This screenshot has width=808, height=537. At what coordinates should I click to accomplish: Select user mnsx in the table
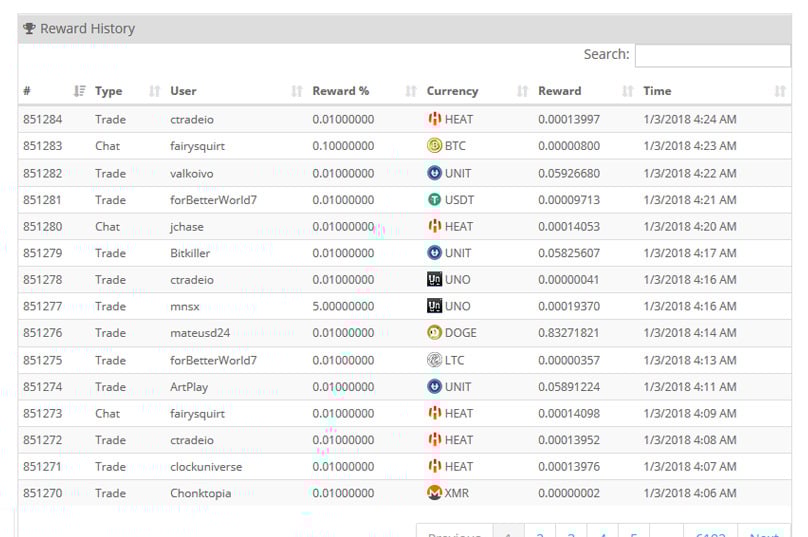click(x=184, y=307)
